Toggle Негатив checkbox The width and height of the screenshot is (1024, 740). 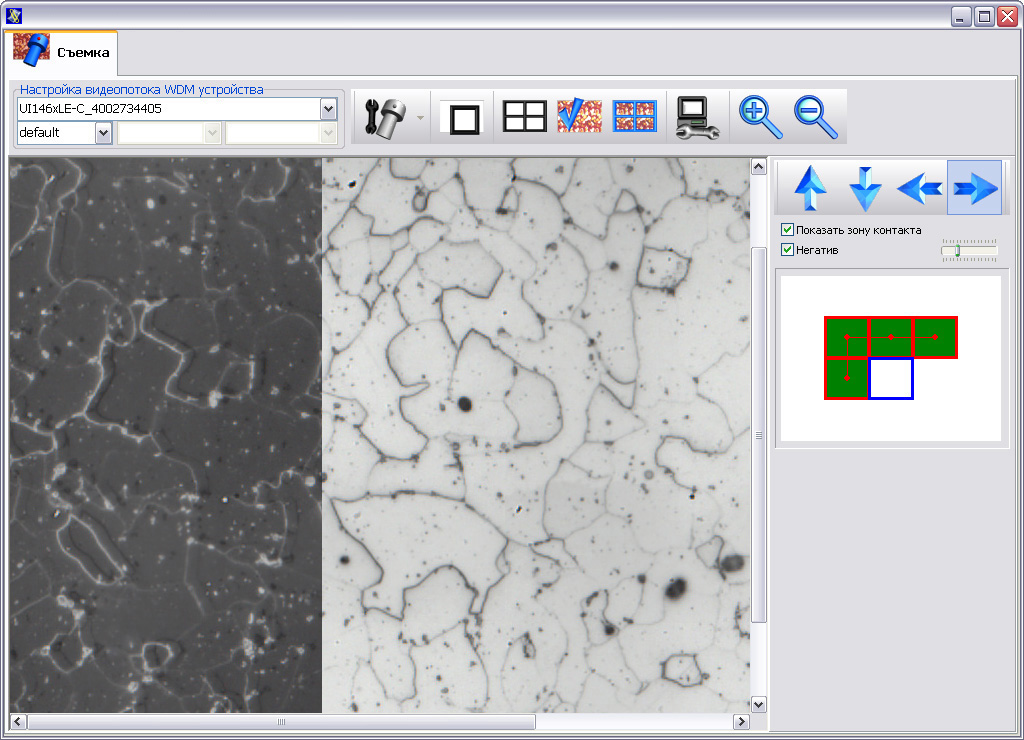pyautogui.click(x=788, y=249)
